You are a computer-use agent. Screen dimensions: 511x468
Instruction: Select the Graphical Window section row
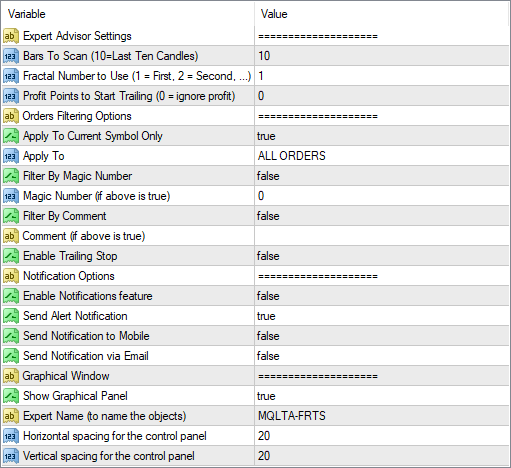point(255,376)
